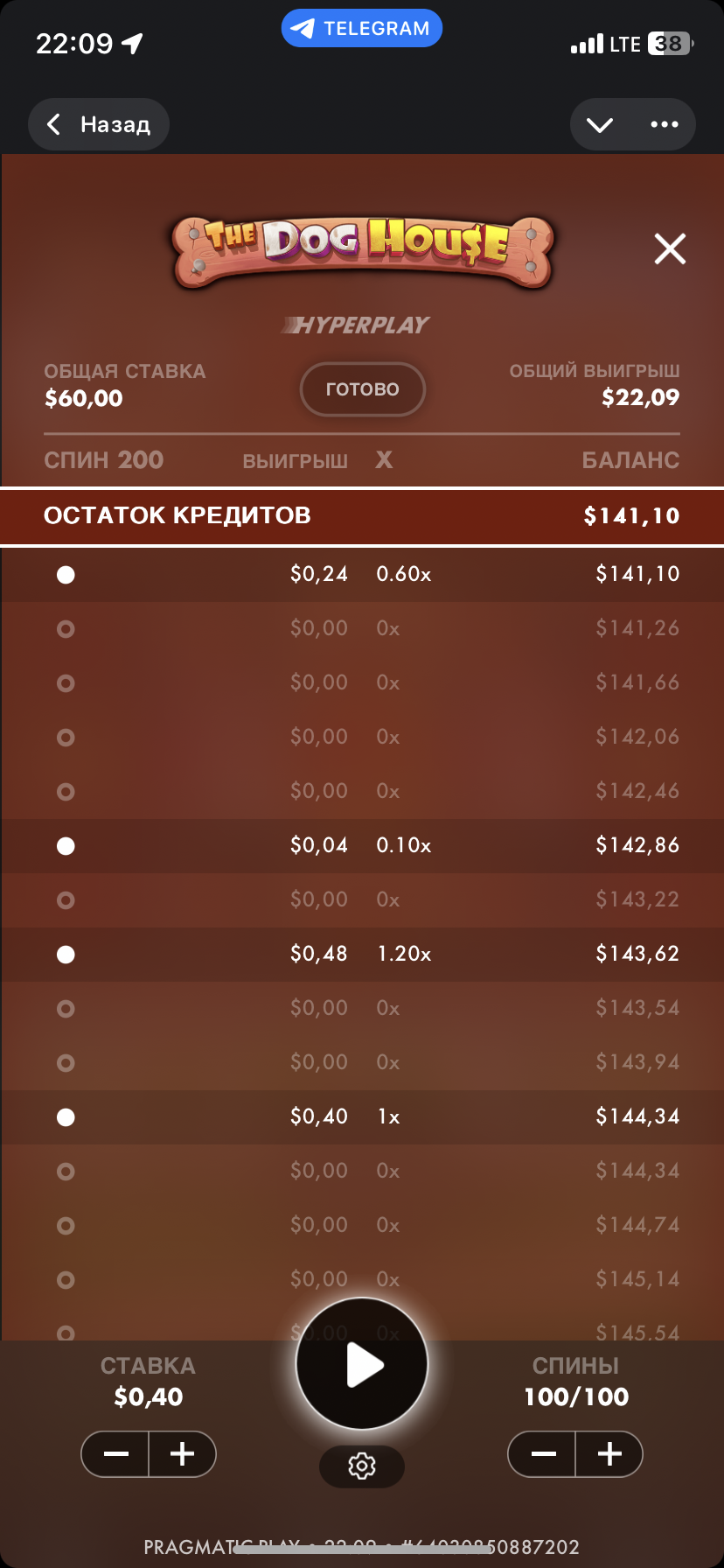Image resolution: width=724 pixels, height=1568 pixels.
Task: Tap the ГОТОВО button
Action: (x=362, y=389)
